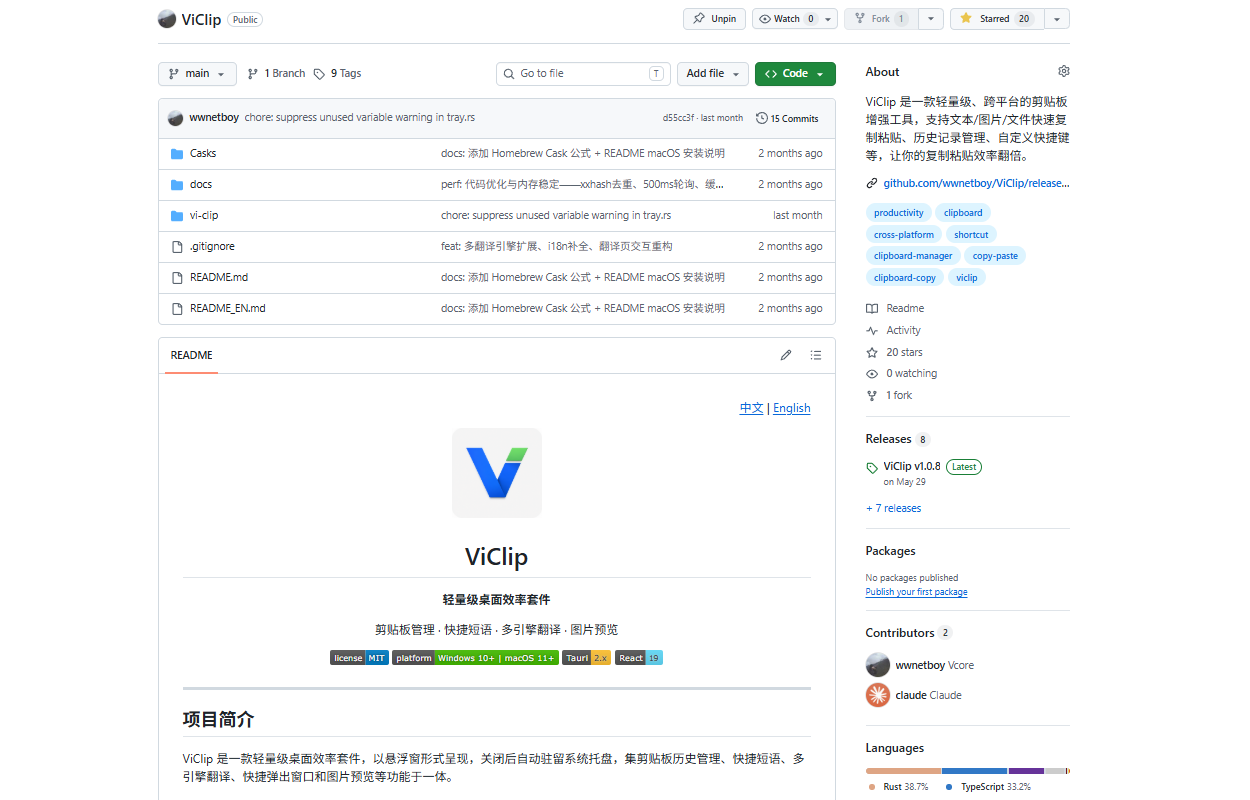Viewport: 1250px width, 800px height.
Task: Unpin the repository with Unpin button
Action: pos(714,19)
